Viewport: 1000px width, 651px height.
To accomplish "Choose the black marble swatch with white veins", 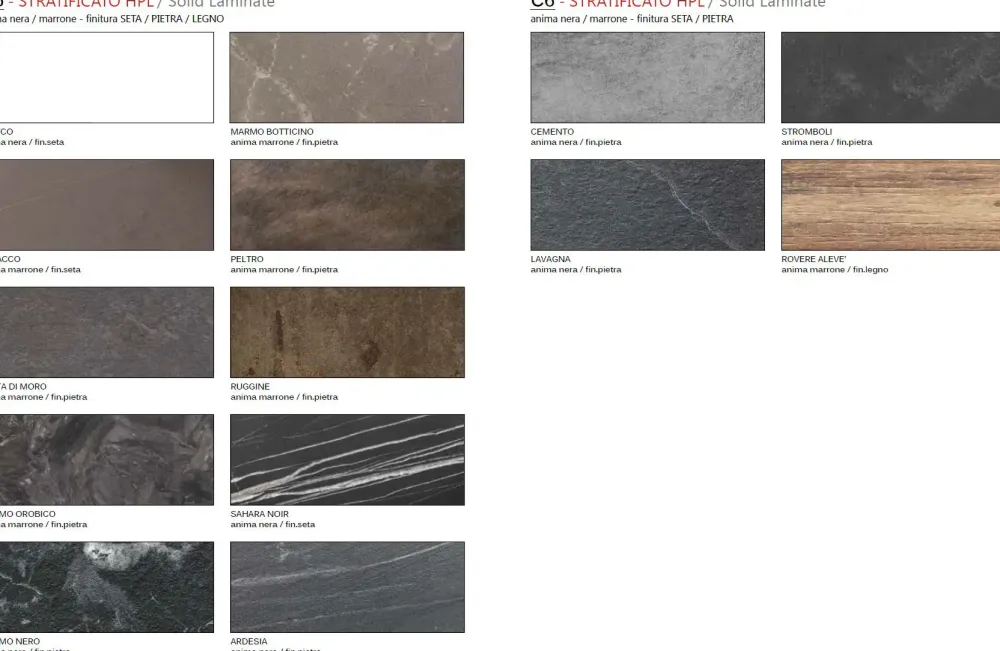I will click(x=106, y=587).
